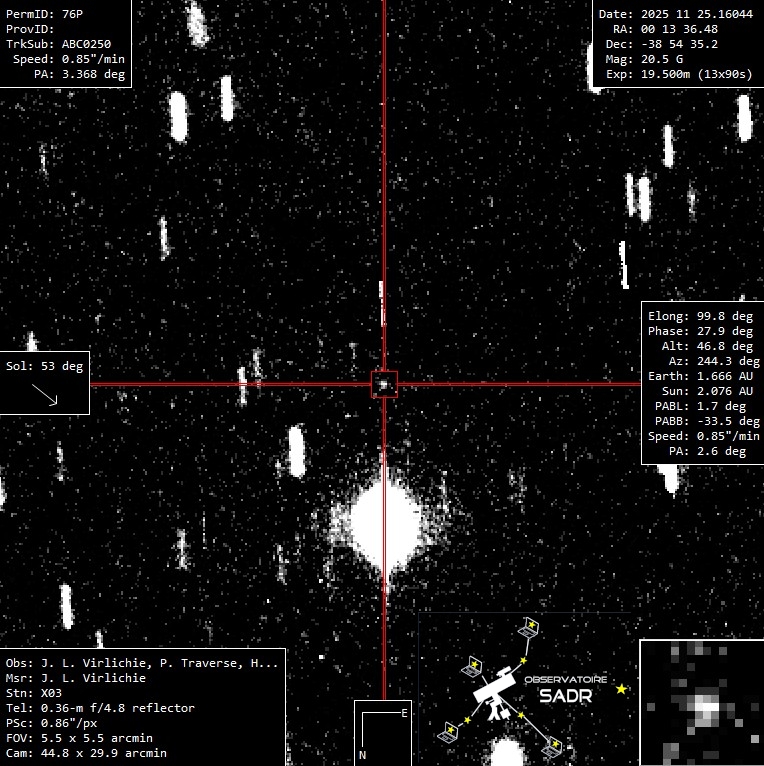Click the top laptop icon in logo
This screenshot has height=766, width=764.
529,628
